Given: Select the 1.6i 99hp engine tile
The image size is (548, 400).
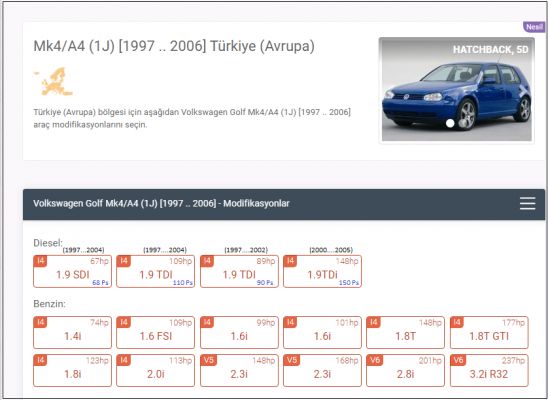Looking at the screenshot, I should point(239,333).
